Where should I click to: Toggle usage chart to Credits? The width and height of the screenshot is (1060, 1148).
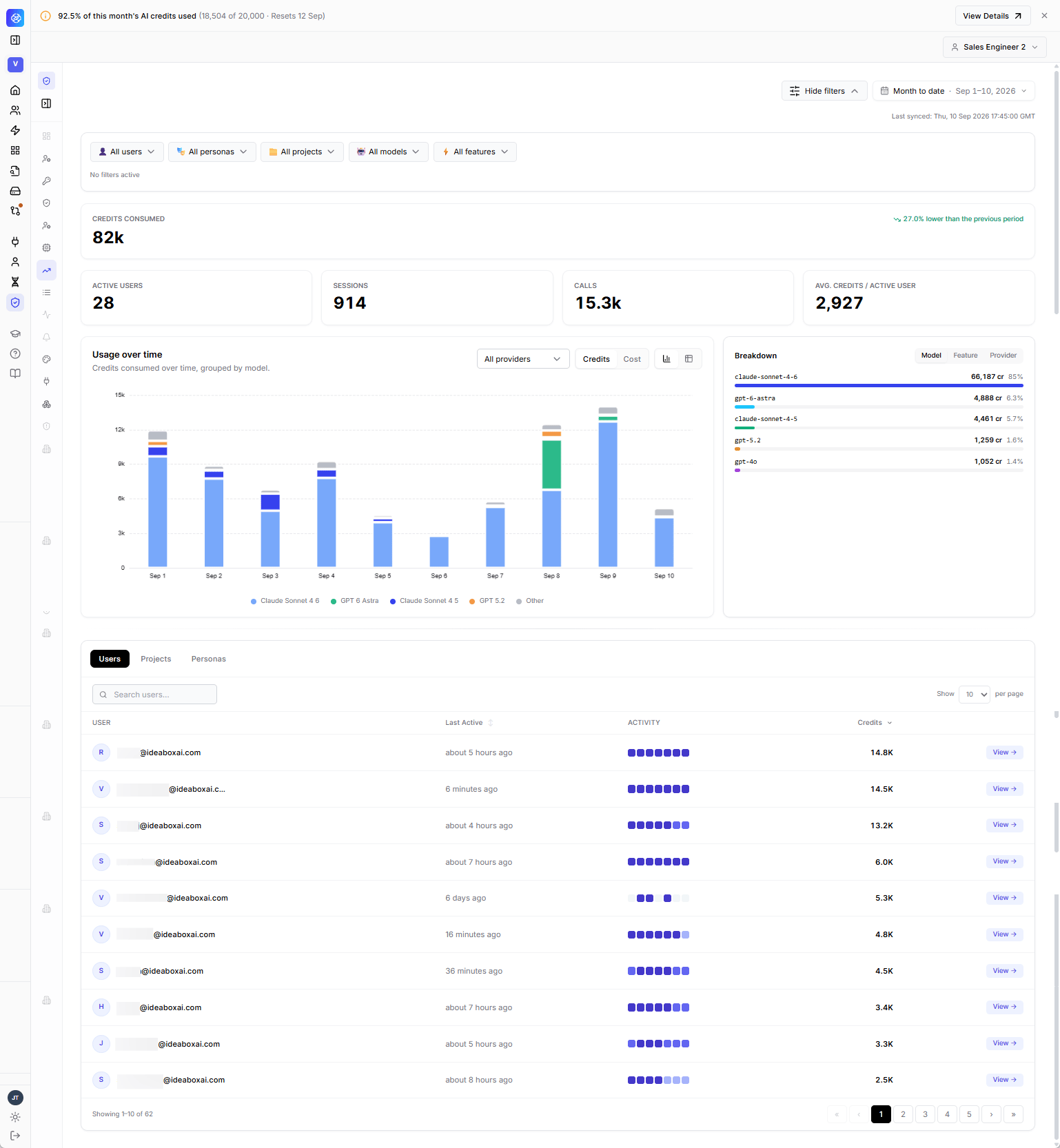(x=596, y=359)
